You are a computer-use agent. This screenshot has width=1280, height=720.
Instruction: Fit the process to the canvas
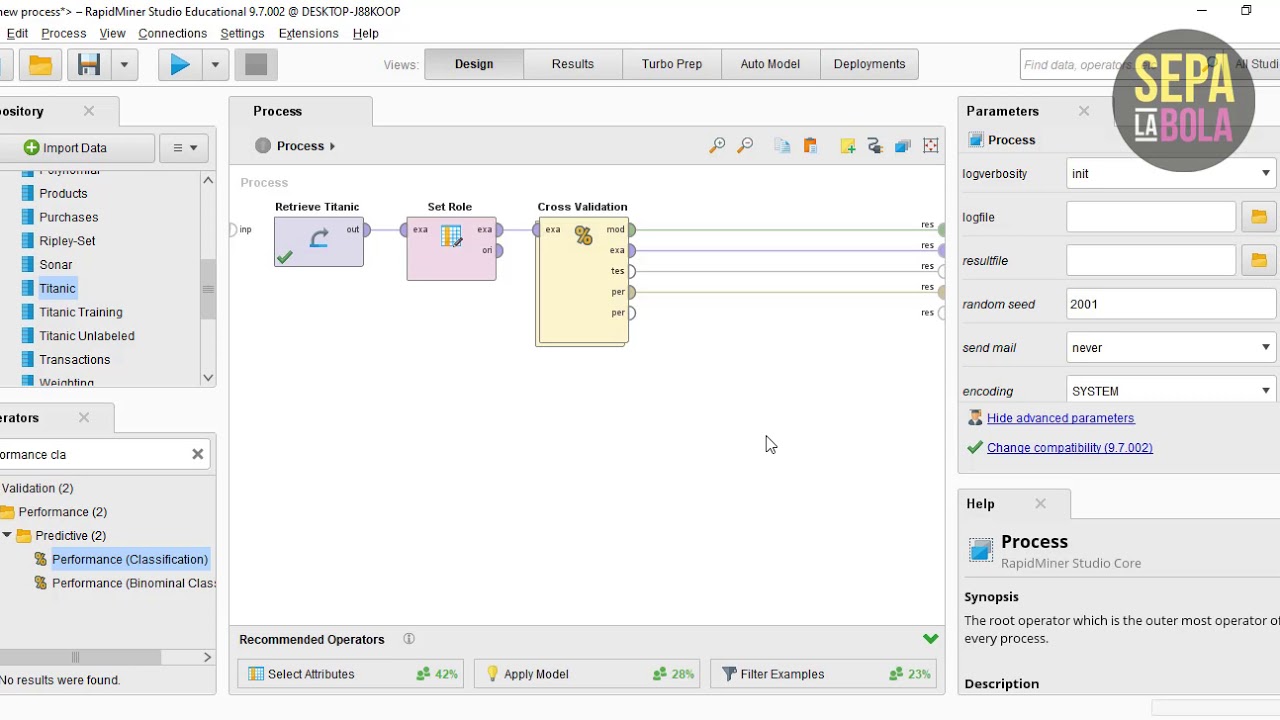[x=931, y=146]
